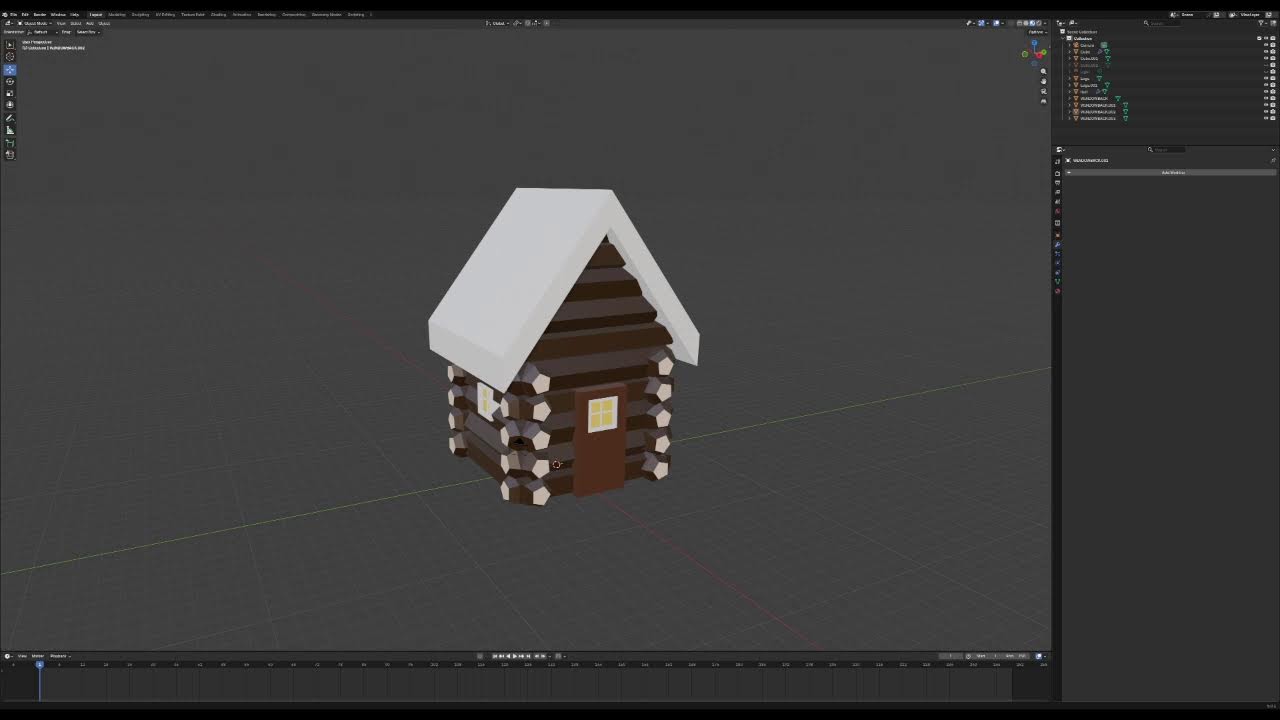1280x720 pixels.
Task: Open the Object Data properties tab
Action: 1057,281
